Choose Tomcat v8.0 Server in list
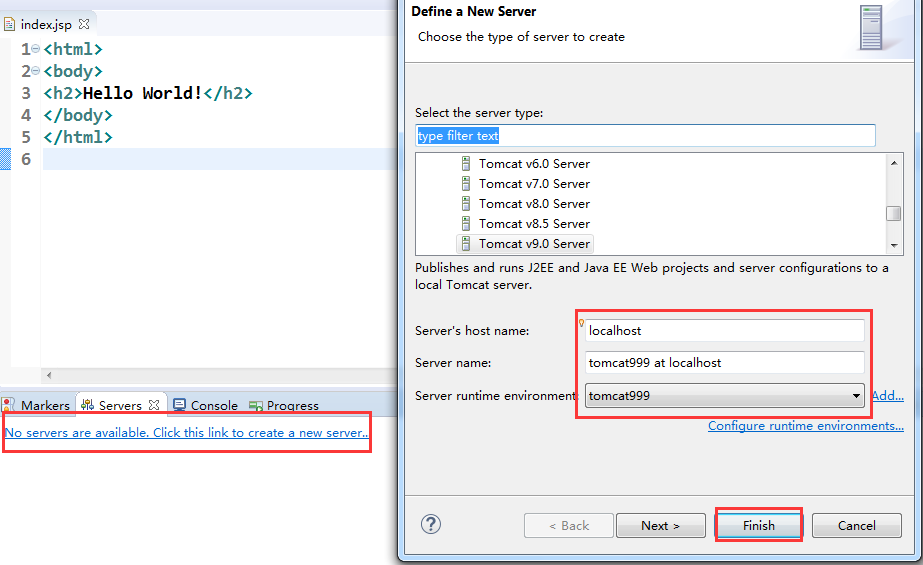This screenshot has width=923, height=565. click(534, 204)
